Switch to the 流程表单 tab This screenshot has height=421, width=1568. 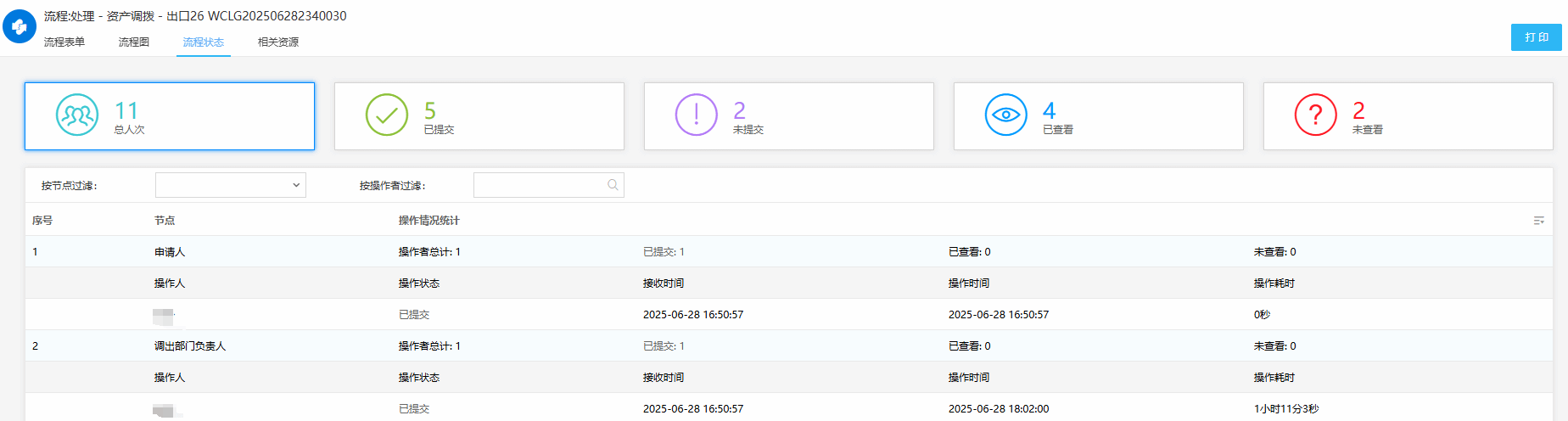coord(64,42)
